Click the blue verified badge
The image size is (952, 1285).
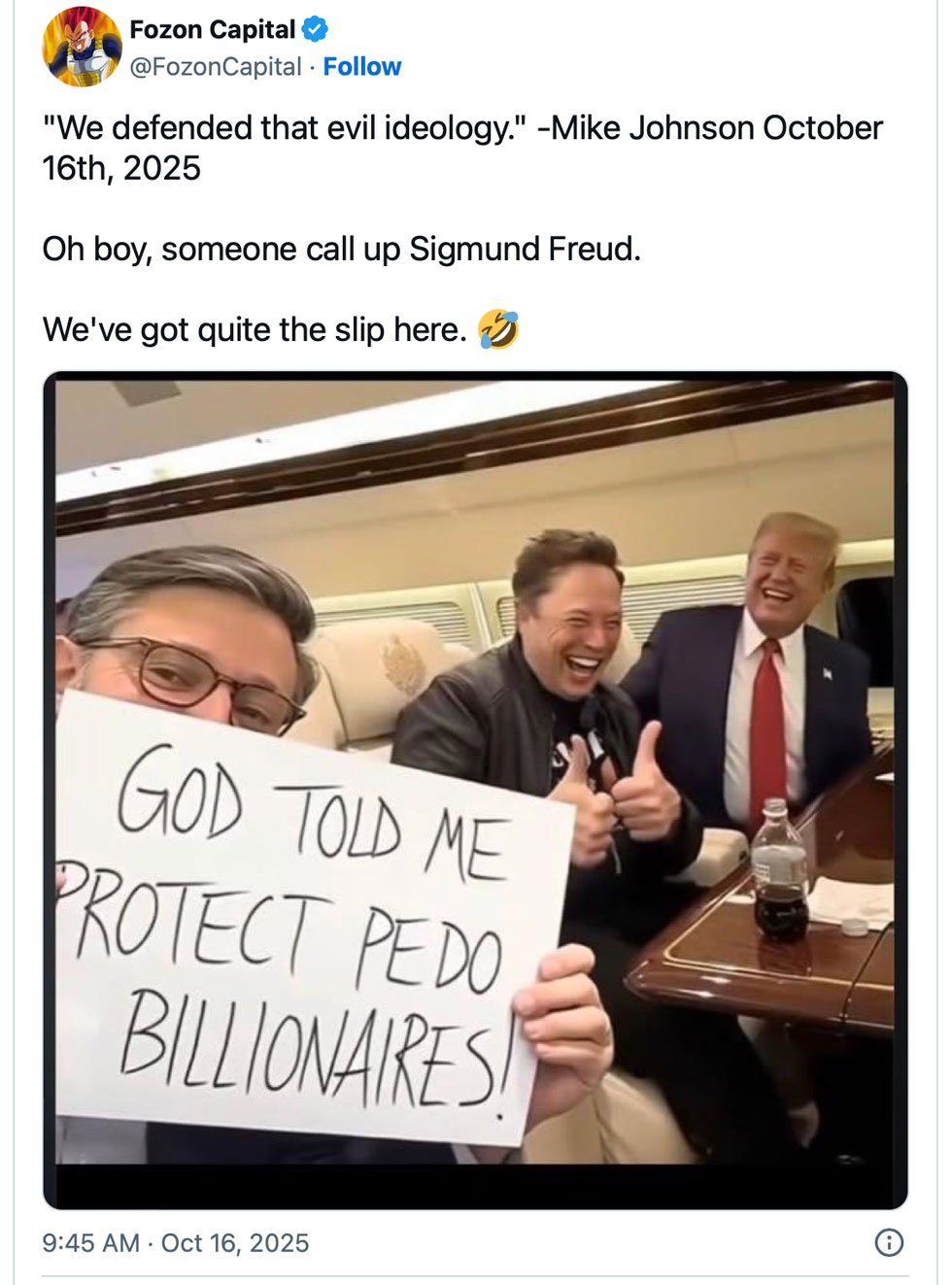[x=315, y=30]
